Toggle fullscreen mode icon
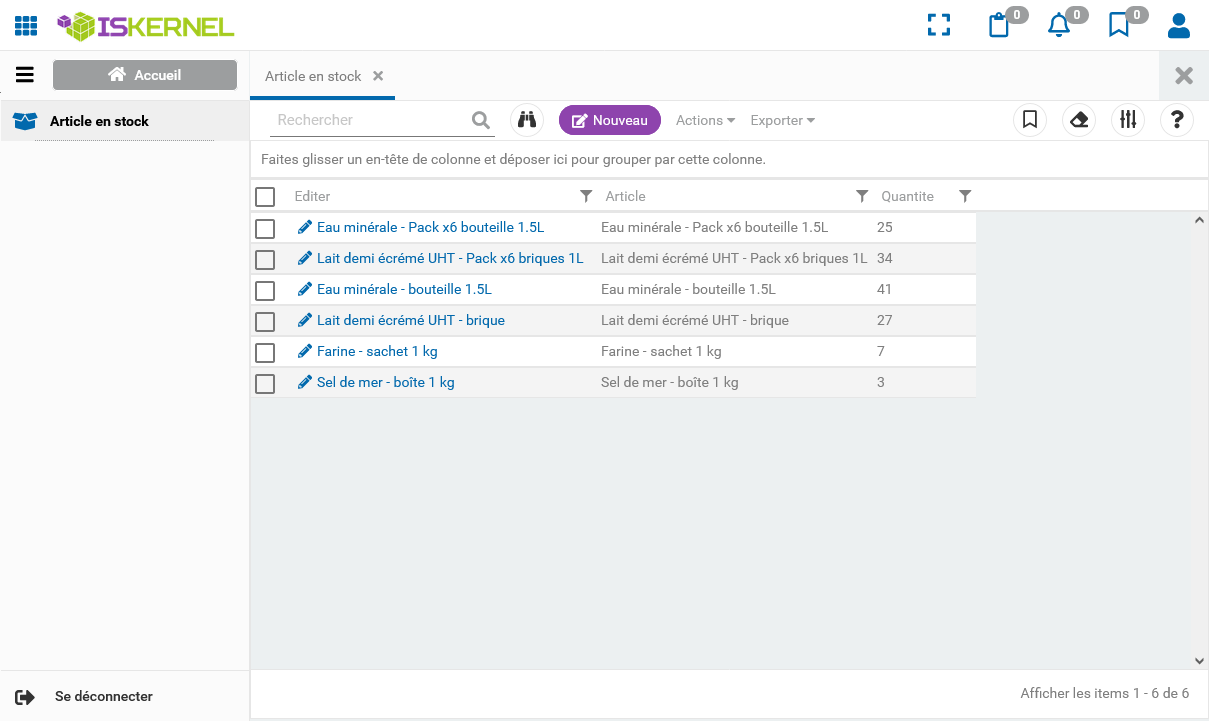Image resolution: width=1209 pixels, height=721 pixels. pyautogui.click(x=938, y=25)
